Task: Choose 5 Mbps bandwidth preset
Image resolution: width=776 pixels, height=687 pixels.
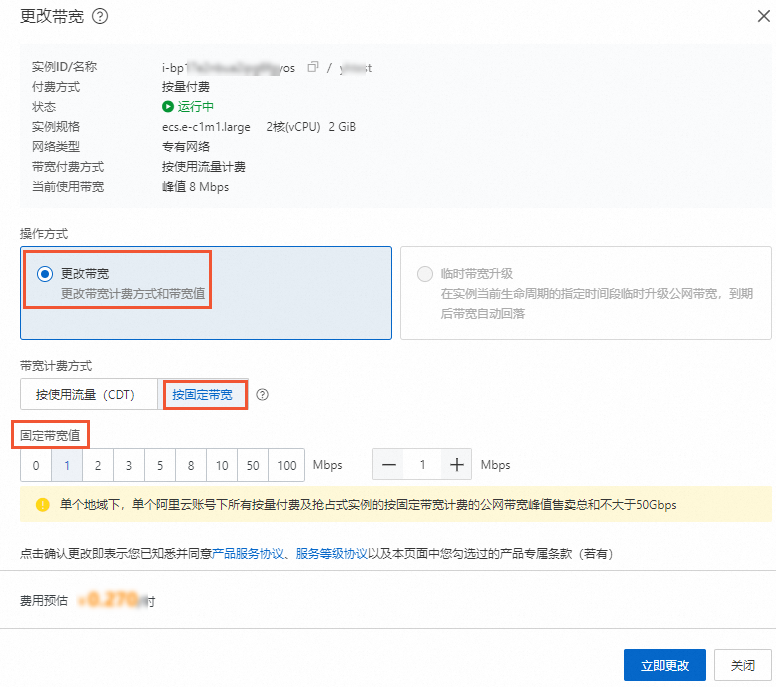Action: (x=160, y=465)
